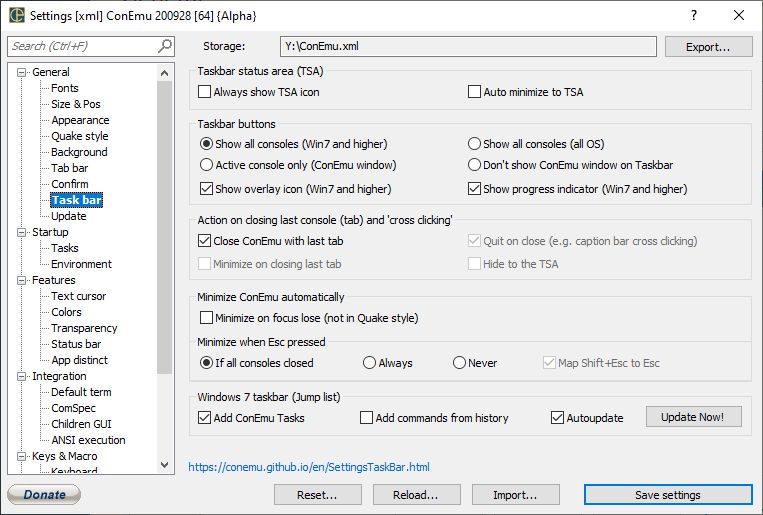The image size is (763, 515).
Task: Click the Reset... button
Action: [x=317, y=495]
